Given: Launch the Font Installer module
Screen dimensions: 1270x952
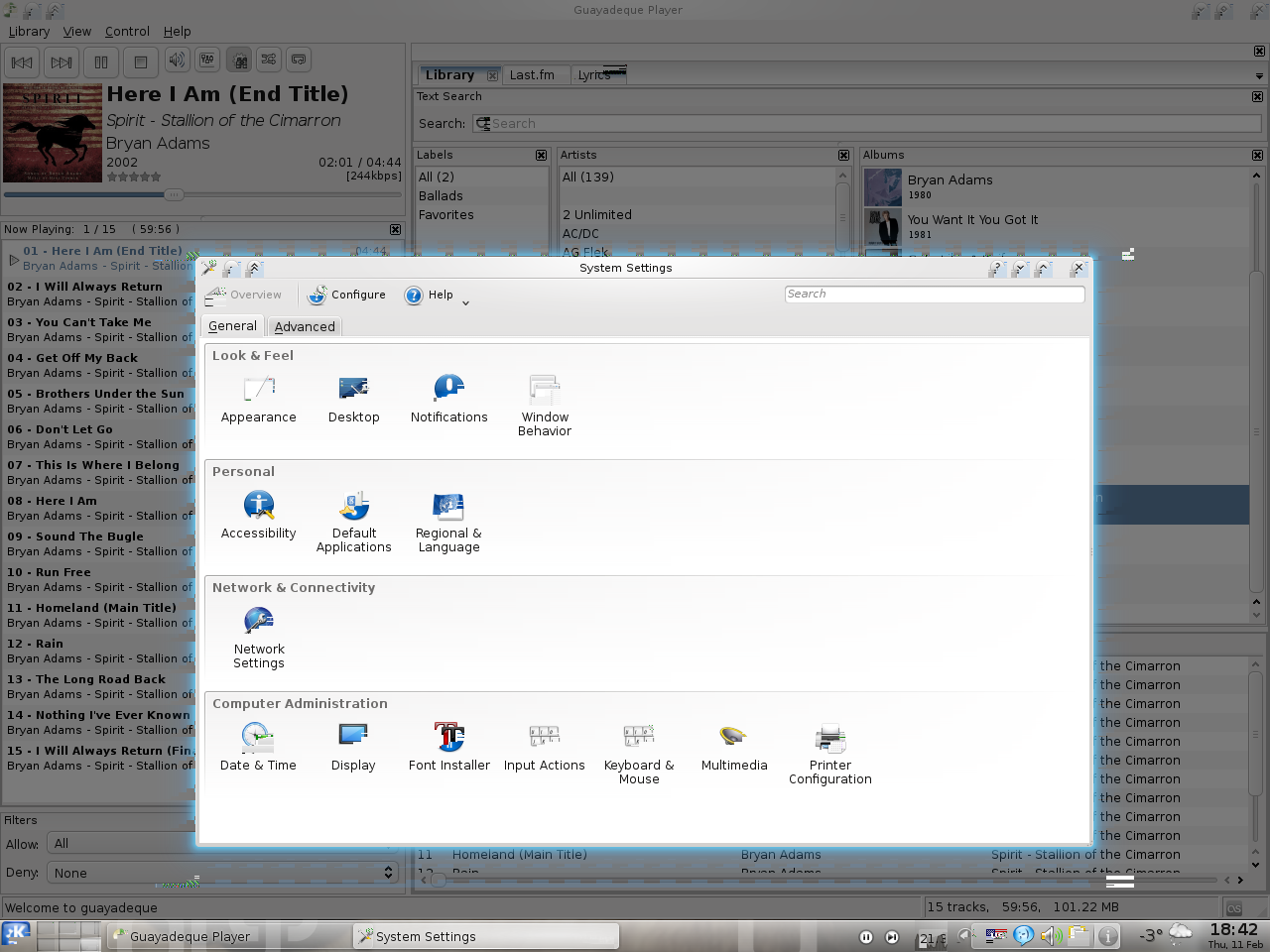Looking at the screenshot, I should (x=448, y=748).
